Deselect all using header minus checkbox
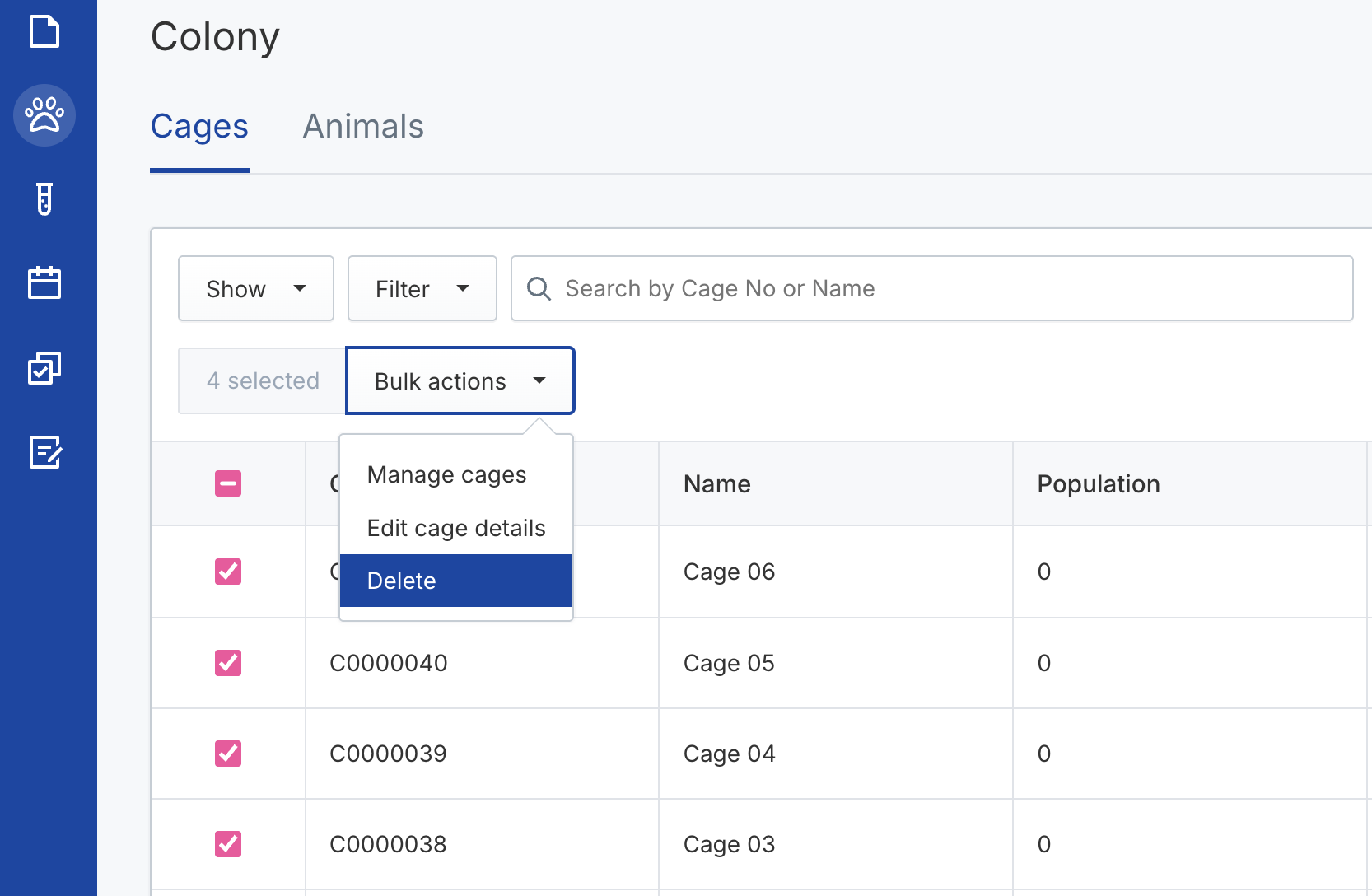The image size is (1372, 896). pyautogui.click(x=228, y=483)
